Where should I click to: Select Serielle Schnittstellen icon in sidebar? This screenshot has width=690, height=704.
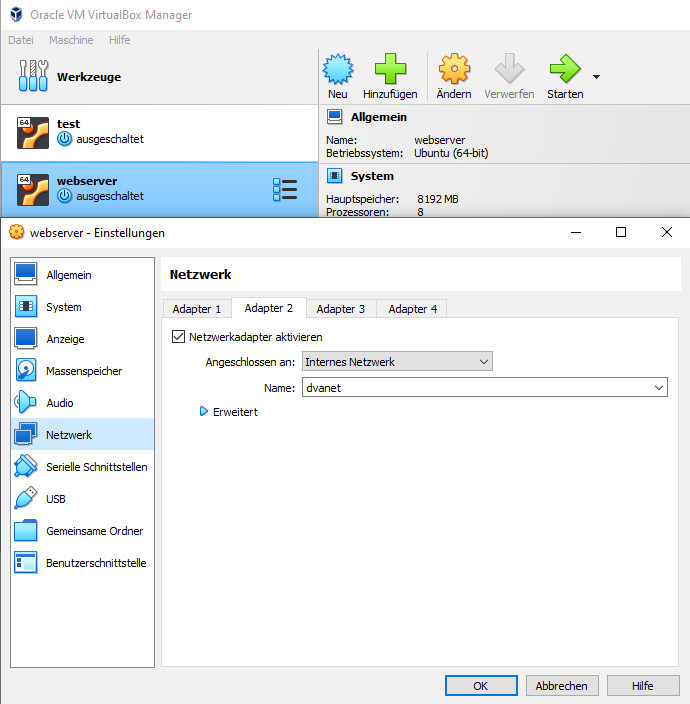26,466
